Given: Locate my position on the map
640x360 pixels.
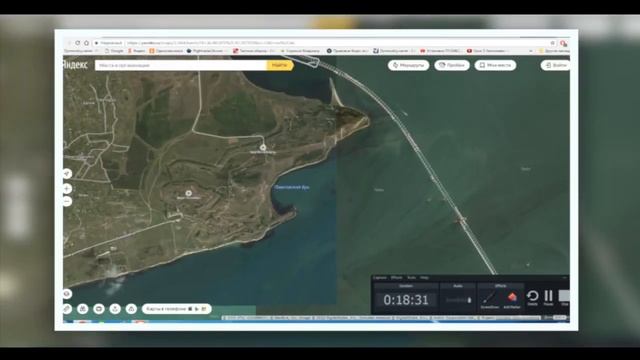Looking at the screenshot, I should (x=67, y=174).
